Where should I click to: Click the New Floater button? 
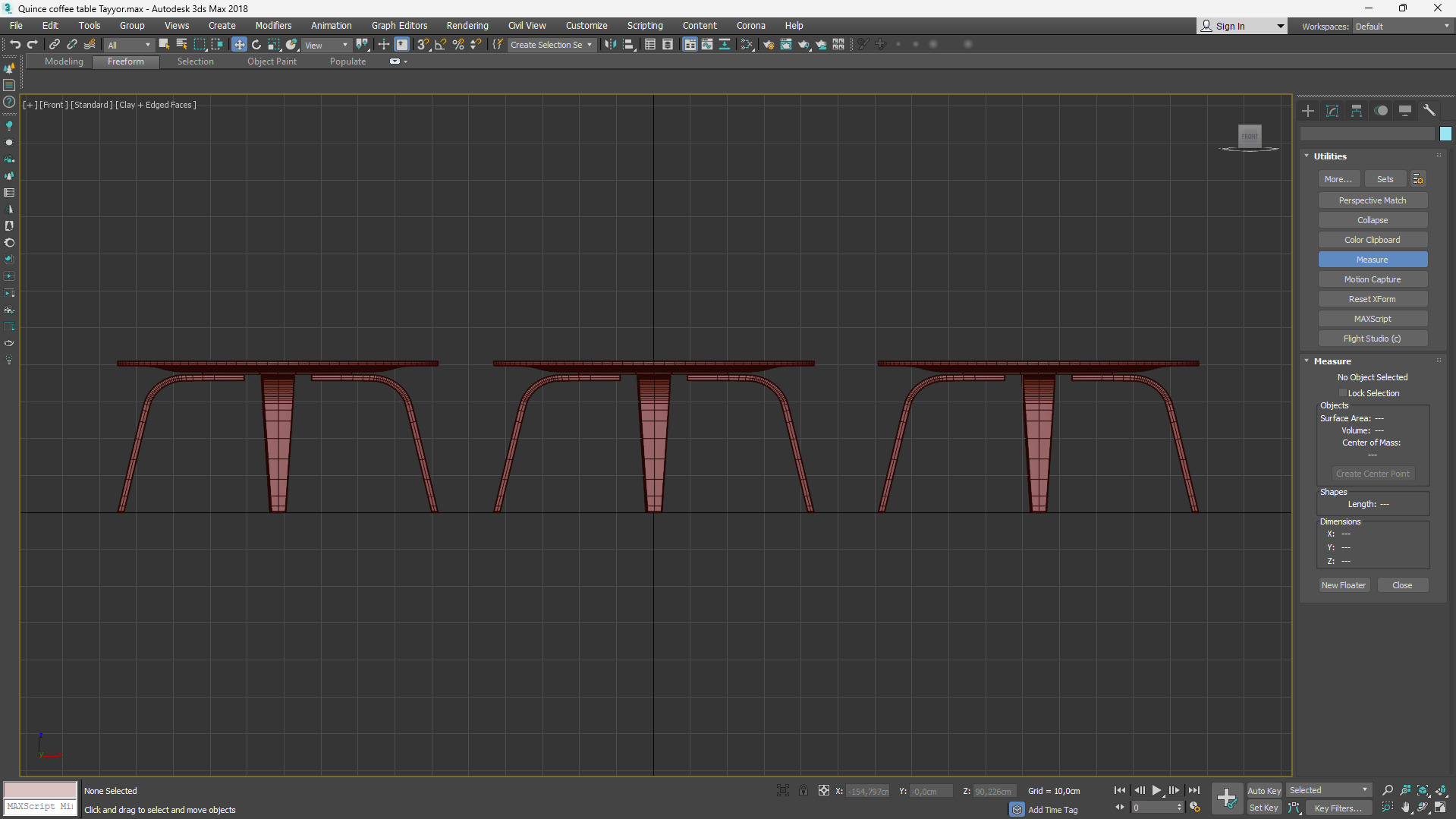(1343, 585)
